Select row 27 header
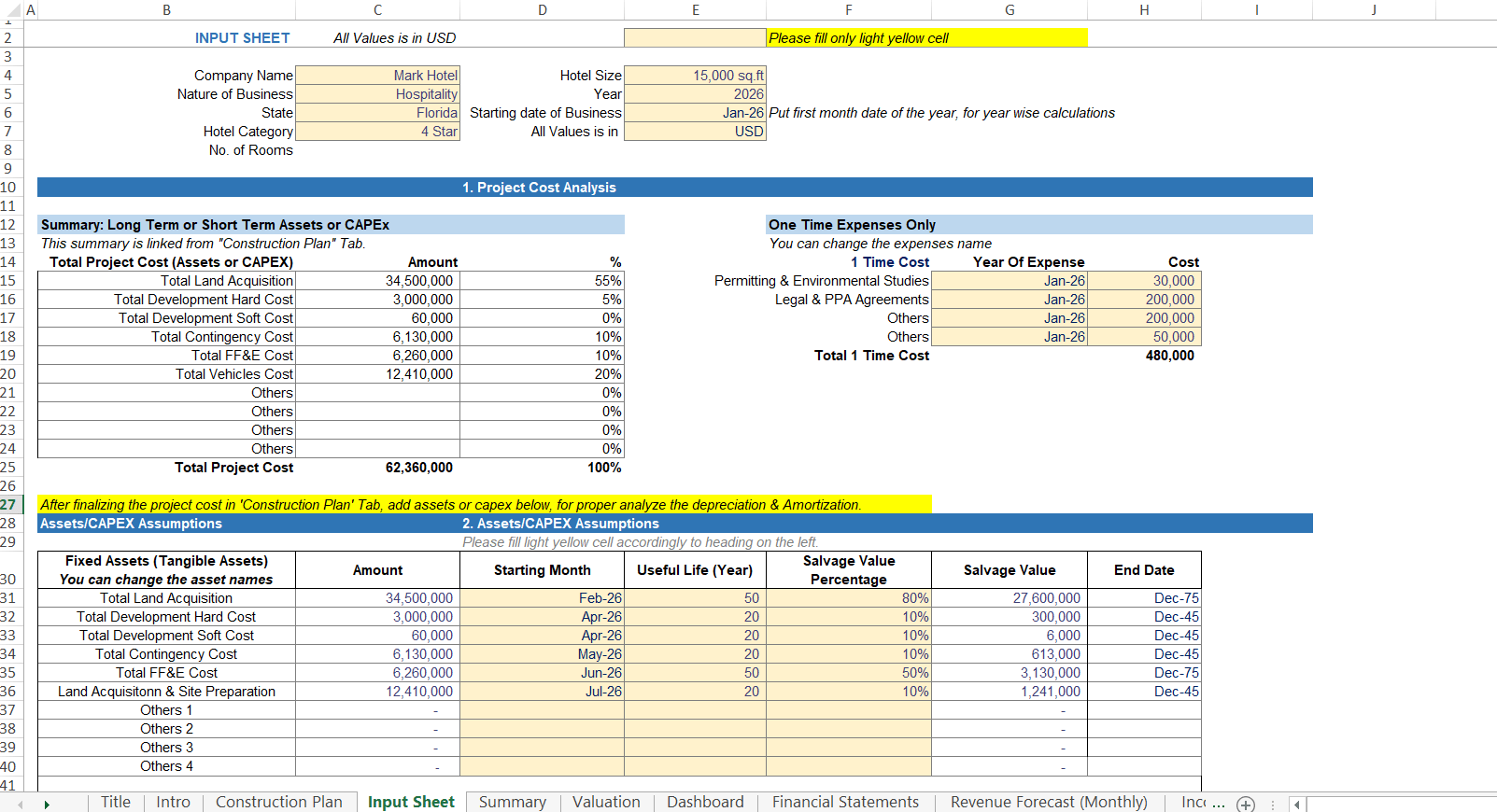Viewport: 1497px width, 812px height. click(x=9, y=505)
